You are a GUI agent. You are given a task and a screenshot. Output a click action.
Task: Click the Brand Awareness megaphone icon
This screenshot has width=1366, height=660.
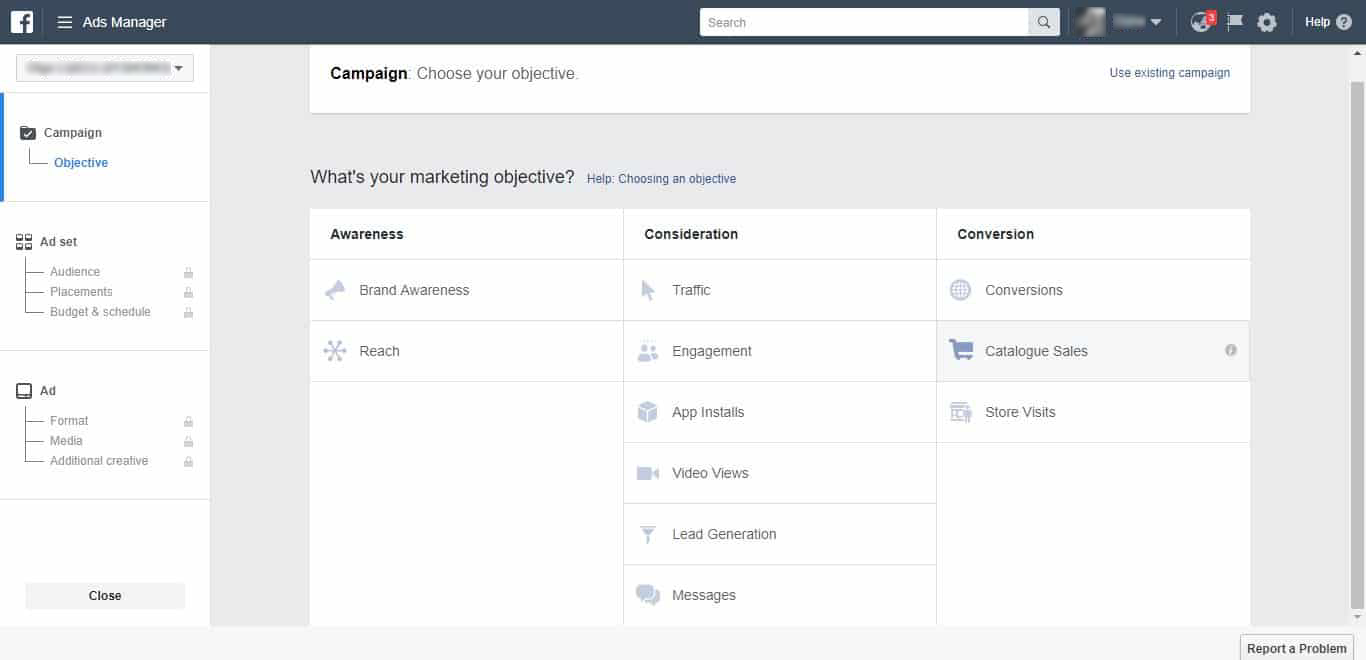pos(335,290)
